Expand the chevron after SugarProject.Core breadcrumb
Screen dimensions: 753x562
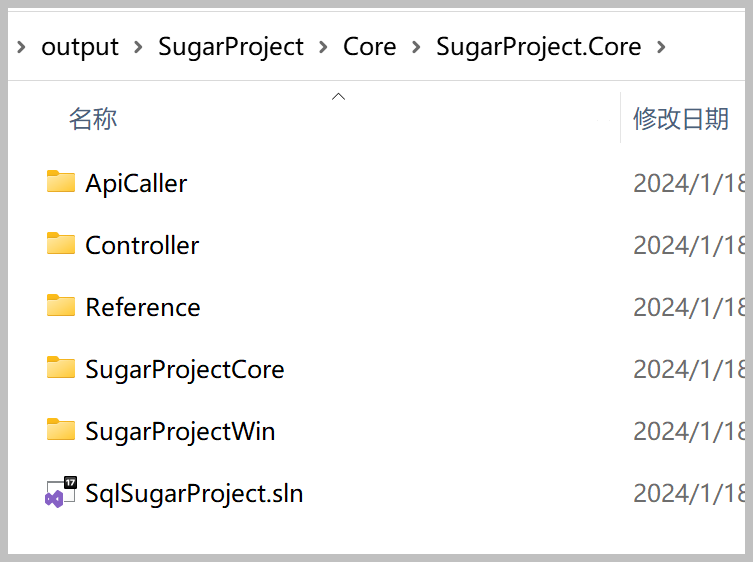[661, 47]
